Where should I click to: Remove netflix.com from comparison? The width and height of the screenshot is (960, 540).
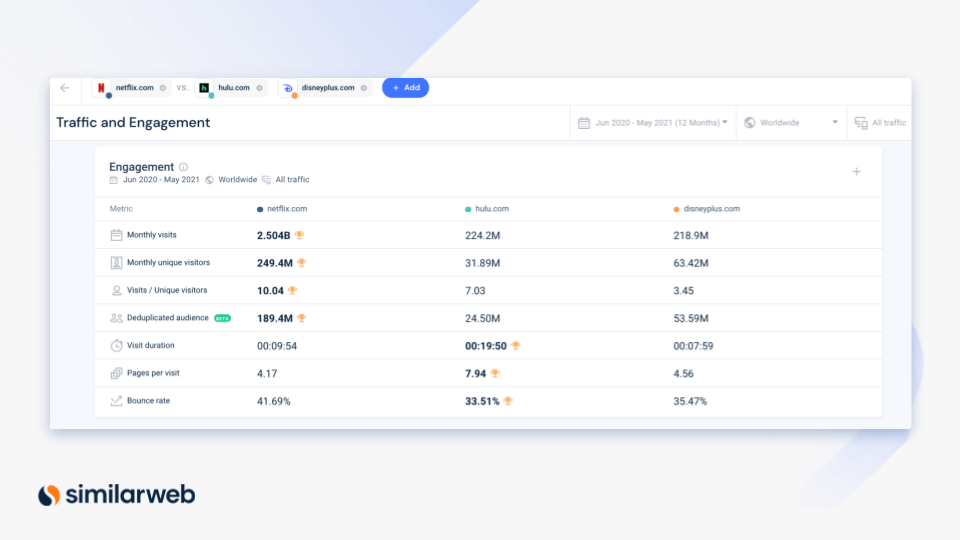[163, 88]
